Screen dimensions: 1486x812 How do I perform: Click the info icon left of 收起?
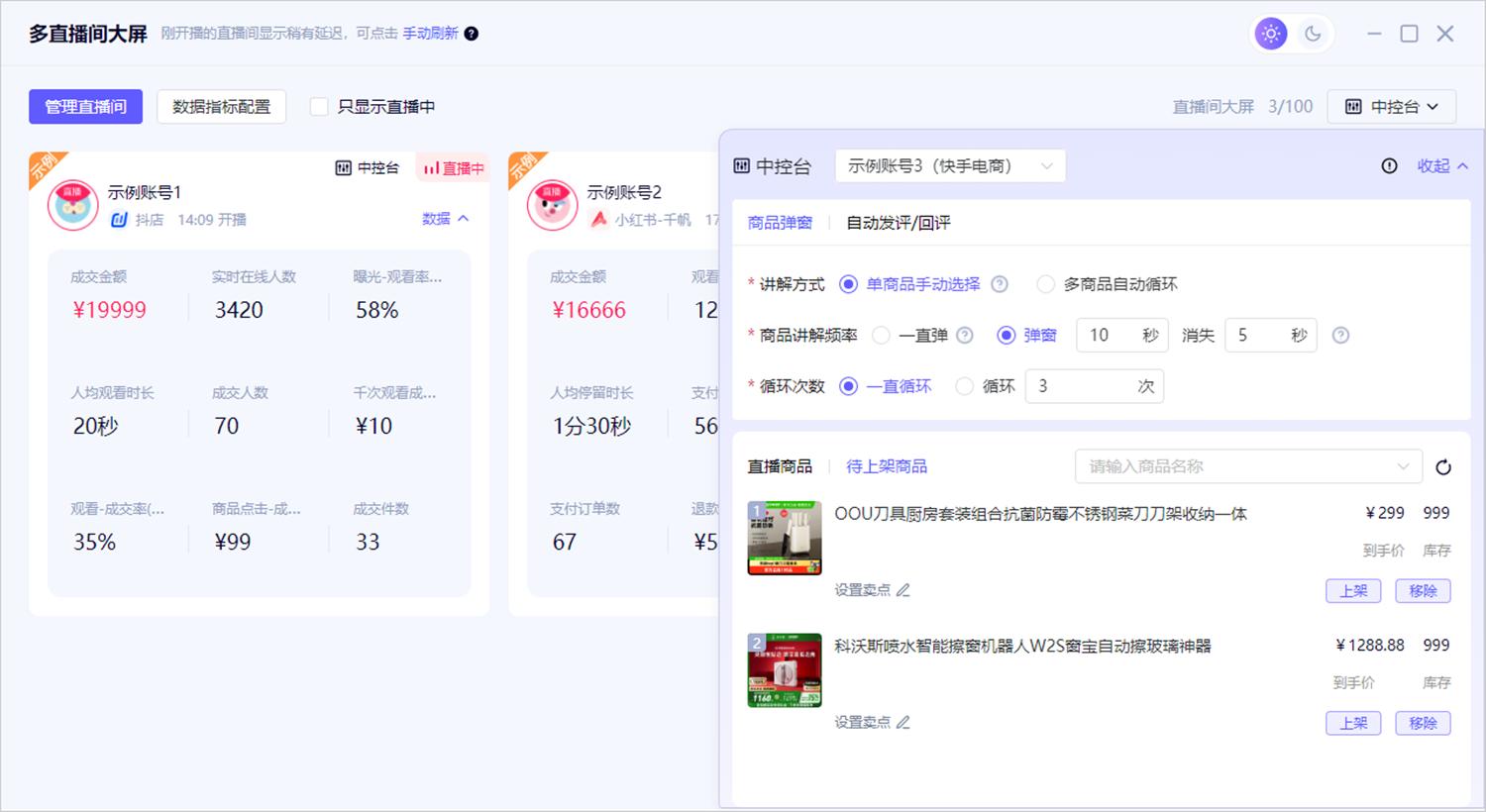tap(1390, 166)
